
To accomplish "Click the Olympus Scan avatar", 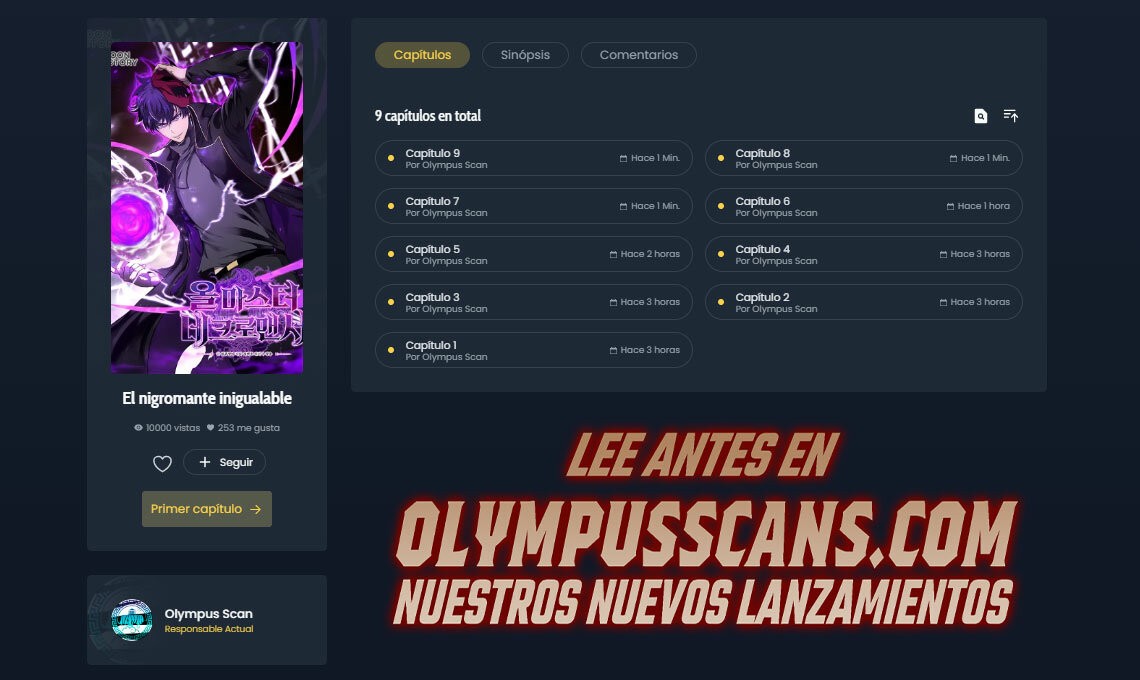I will (x=132, y=620).
